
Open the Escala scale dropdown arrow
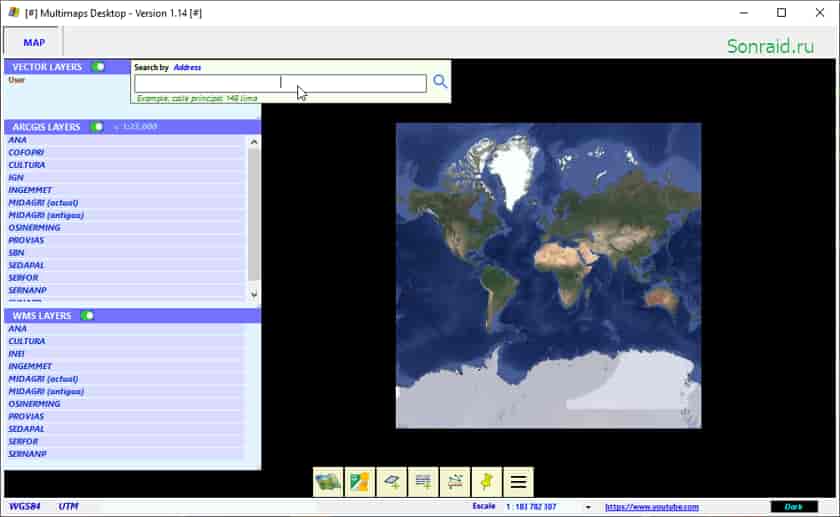point(588,507)
